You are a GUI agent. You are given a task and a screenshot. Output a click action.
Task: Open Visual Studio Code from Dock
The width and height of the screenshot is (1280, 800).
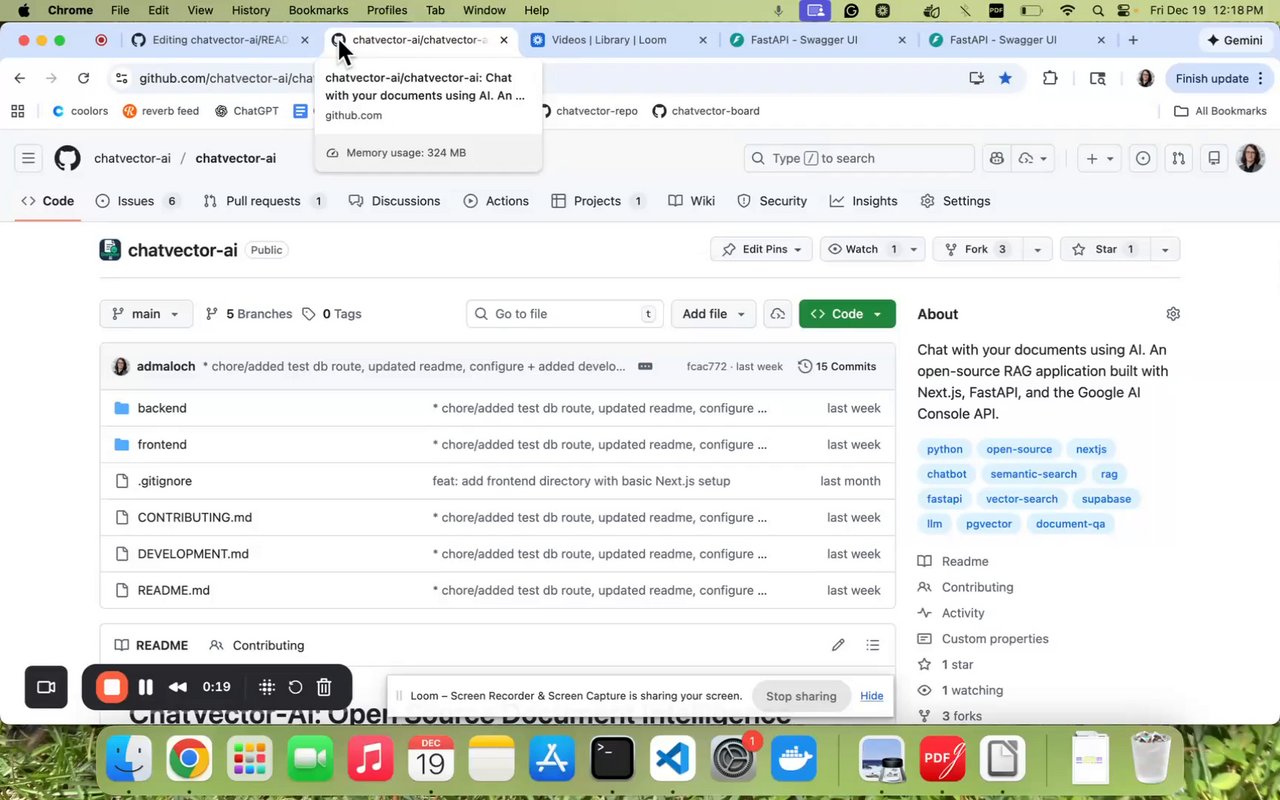[x=672, y=759]
